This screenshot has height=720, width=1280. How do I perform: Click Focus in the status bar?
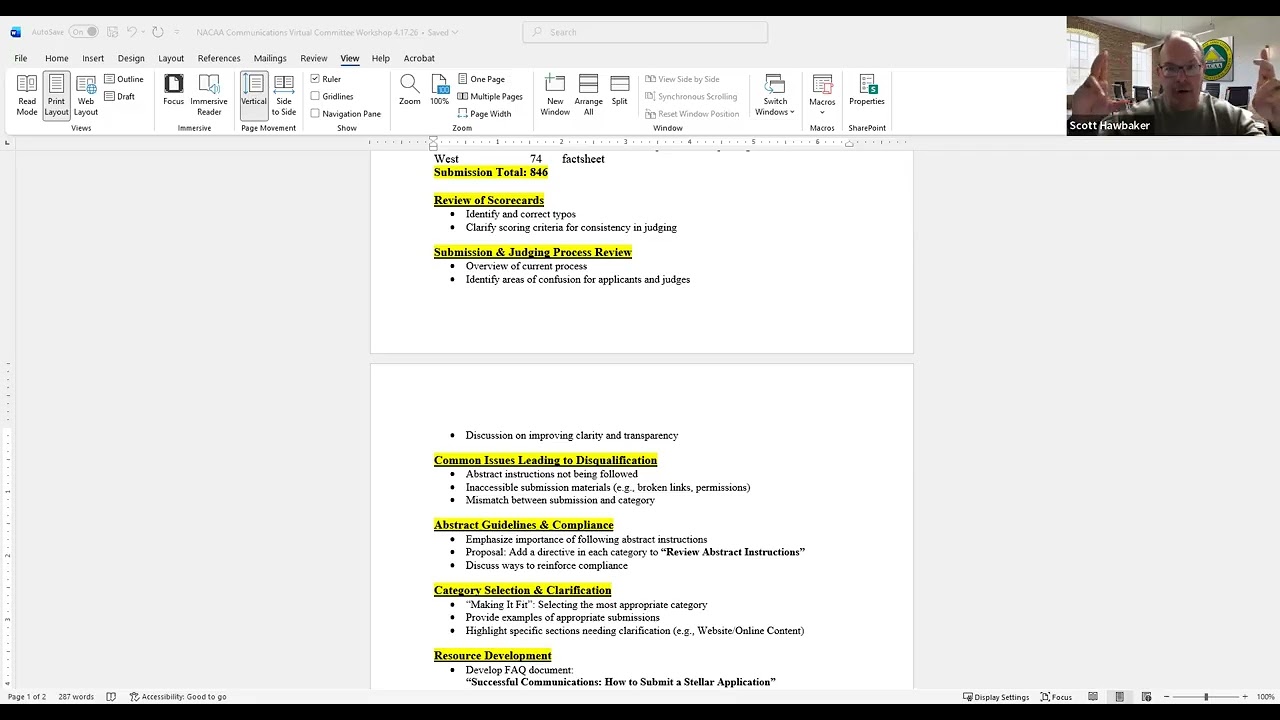point(1056,697)
